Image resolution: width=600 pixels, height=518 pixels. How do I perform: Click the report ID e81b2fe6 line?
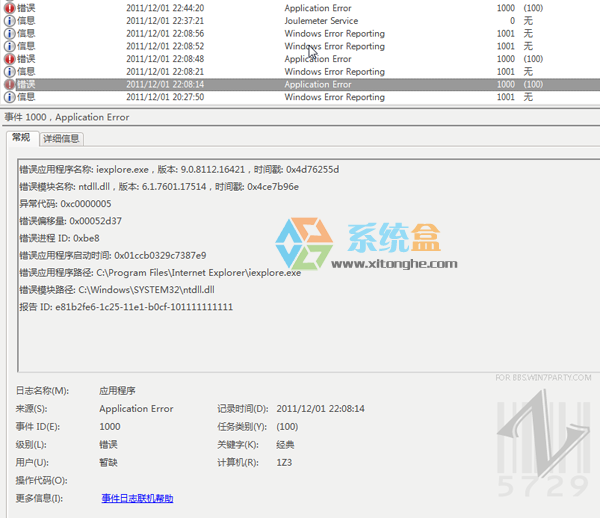point(126,307)
